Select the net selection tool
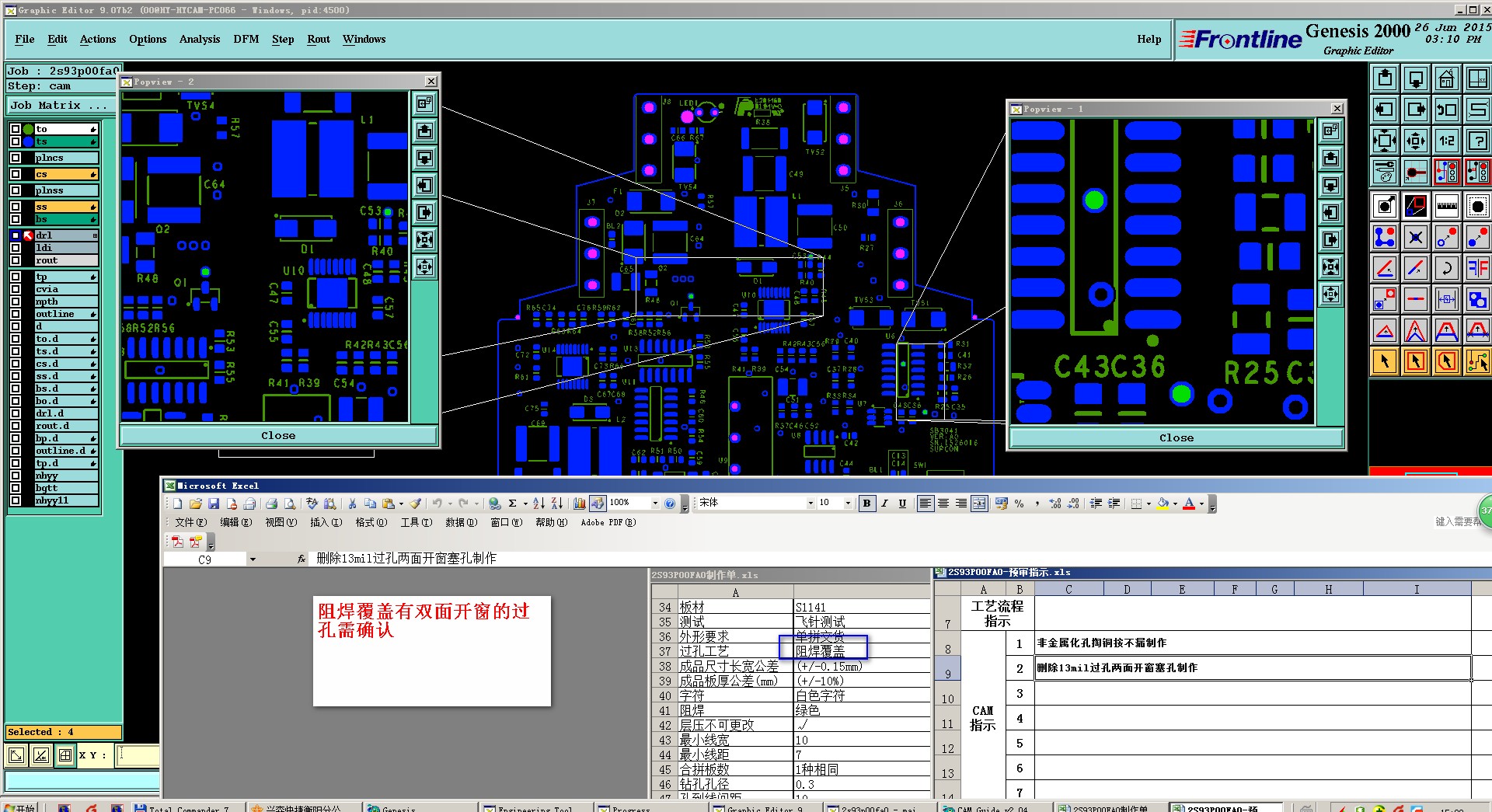 coord(1477,361)
